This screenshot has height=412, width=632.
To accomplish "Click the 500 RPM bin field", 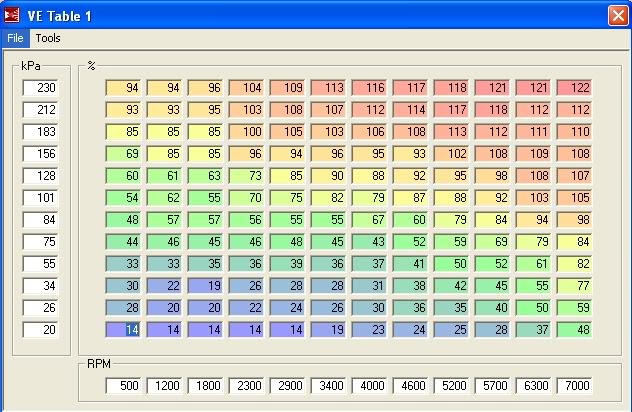I will pos(123,386).
